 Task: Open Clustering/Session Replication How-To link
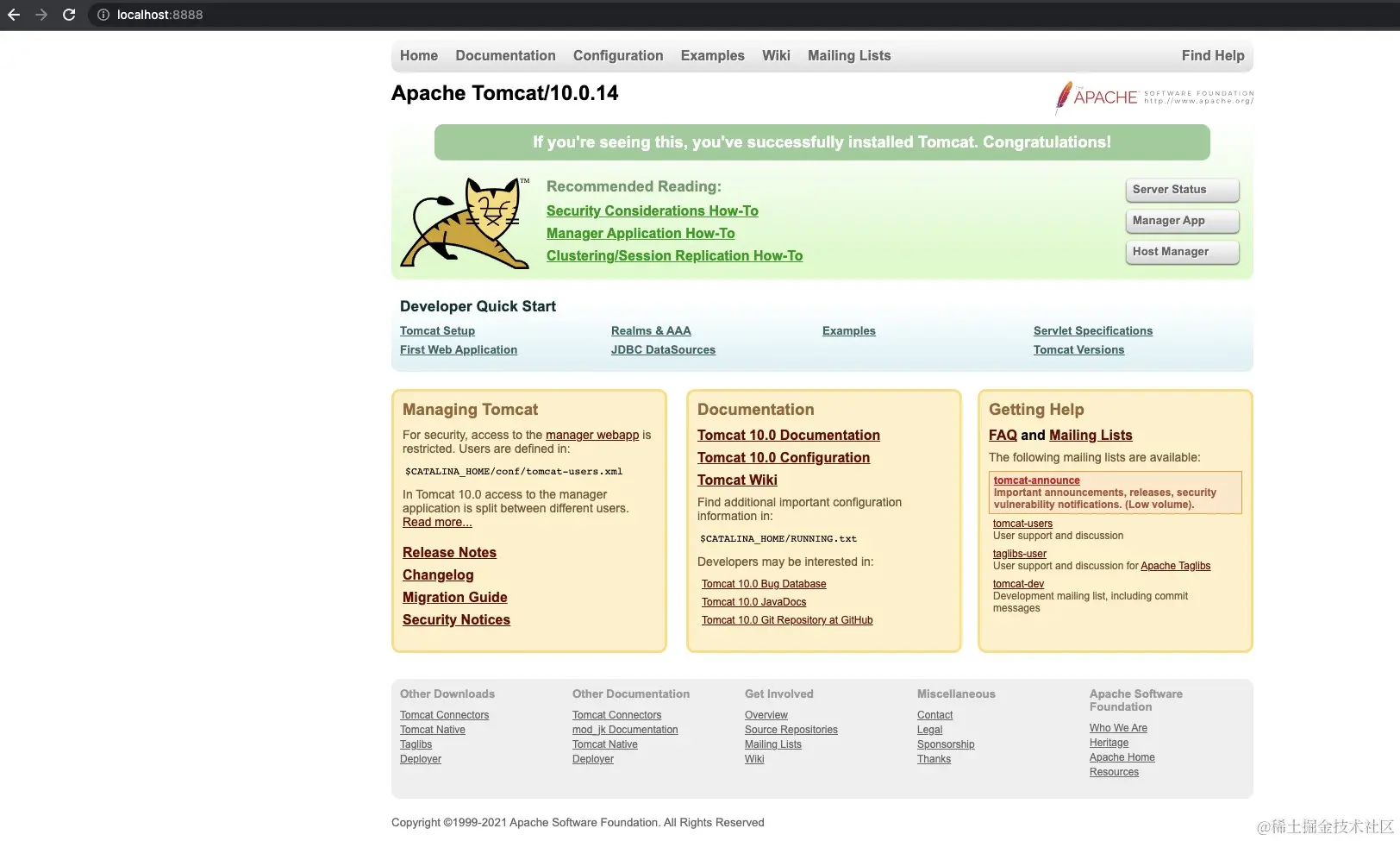tap(674, 255)
